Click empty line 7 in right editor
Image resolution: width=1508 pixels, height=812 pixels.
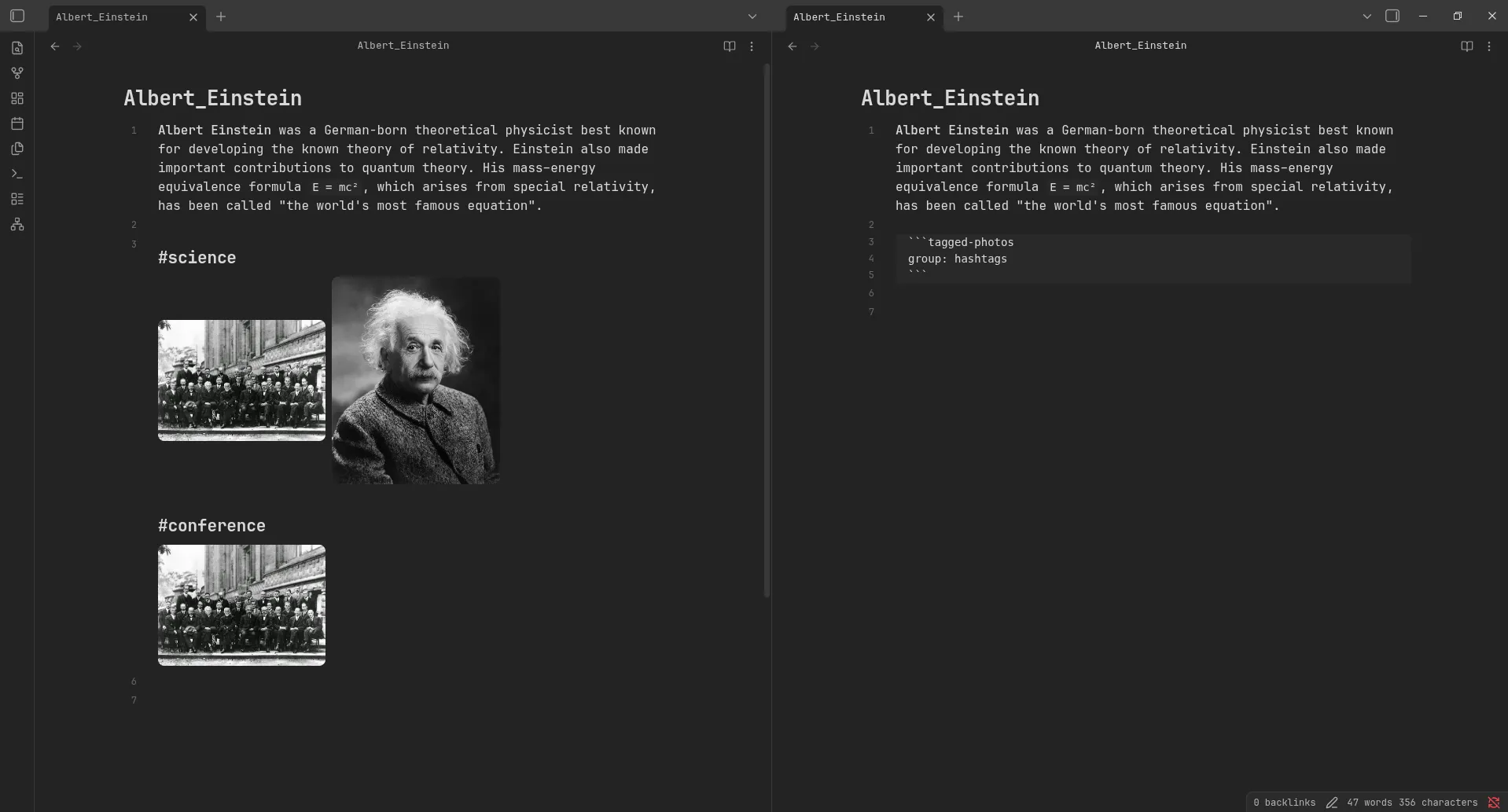(1153, 312)
